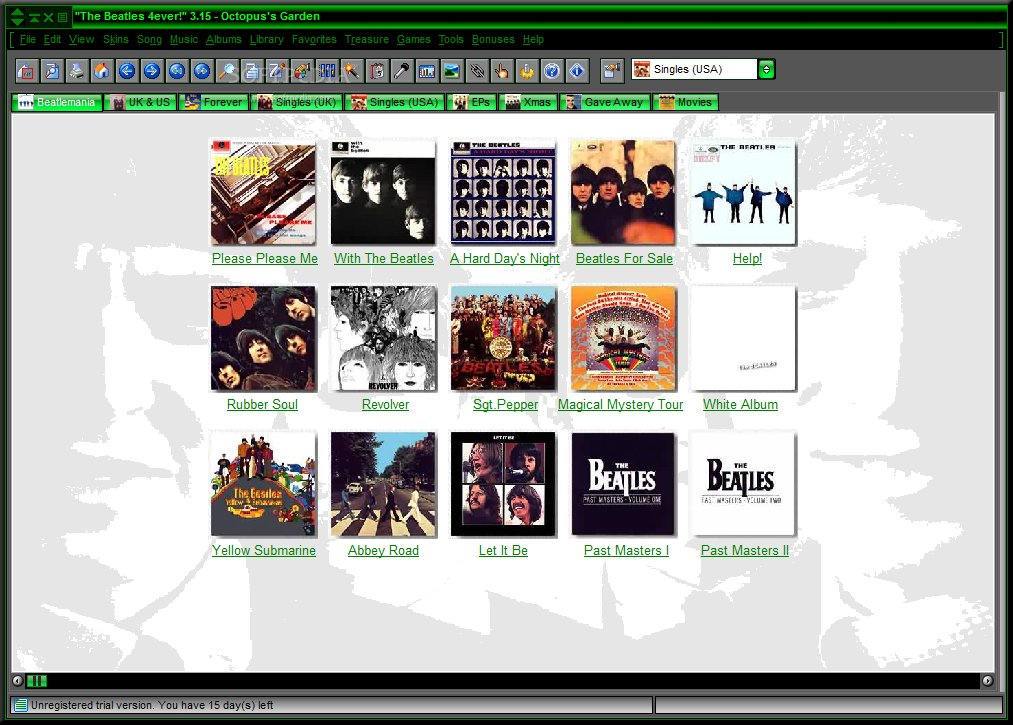Click the Abbey Road album cover
Image resolution: width=1013 pixels, height=725 pixels.
(383, 484)
